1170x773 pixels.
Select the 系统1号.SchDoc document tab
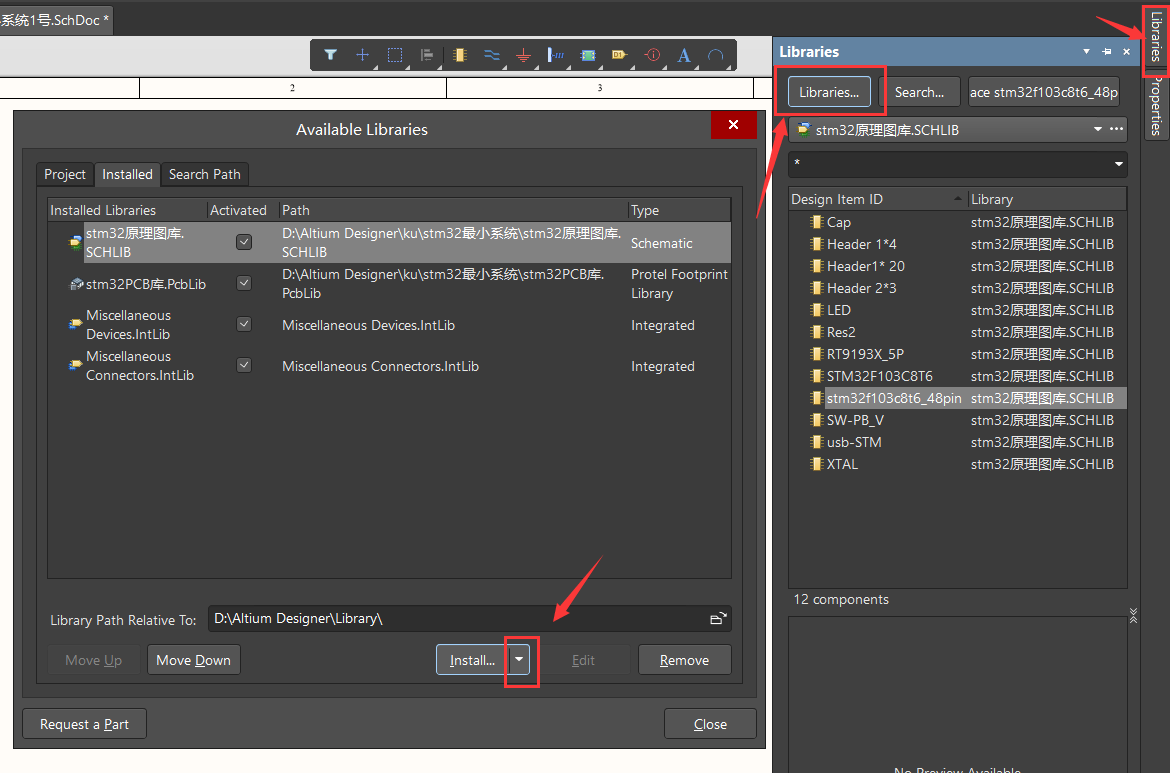[x=55, y=20]
